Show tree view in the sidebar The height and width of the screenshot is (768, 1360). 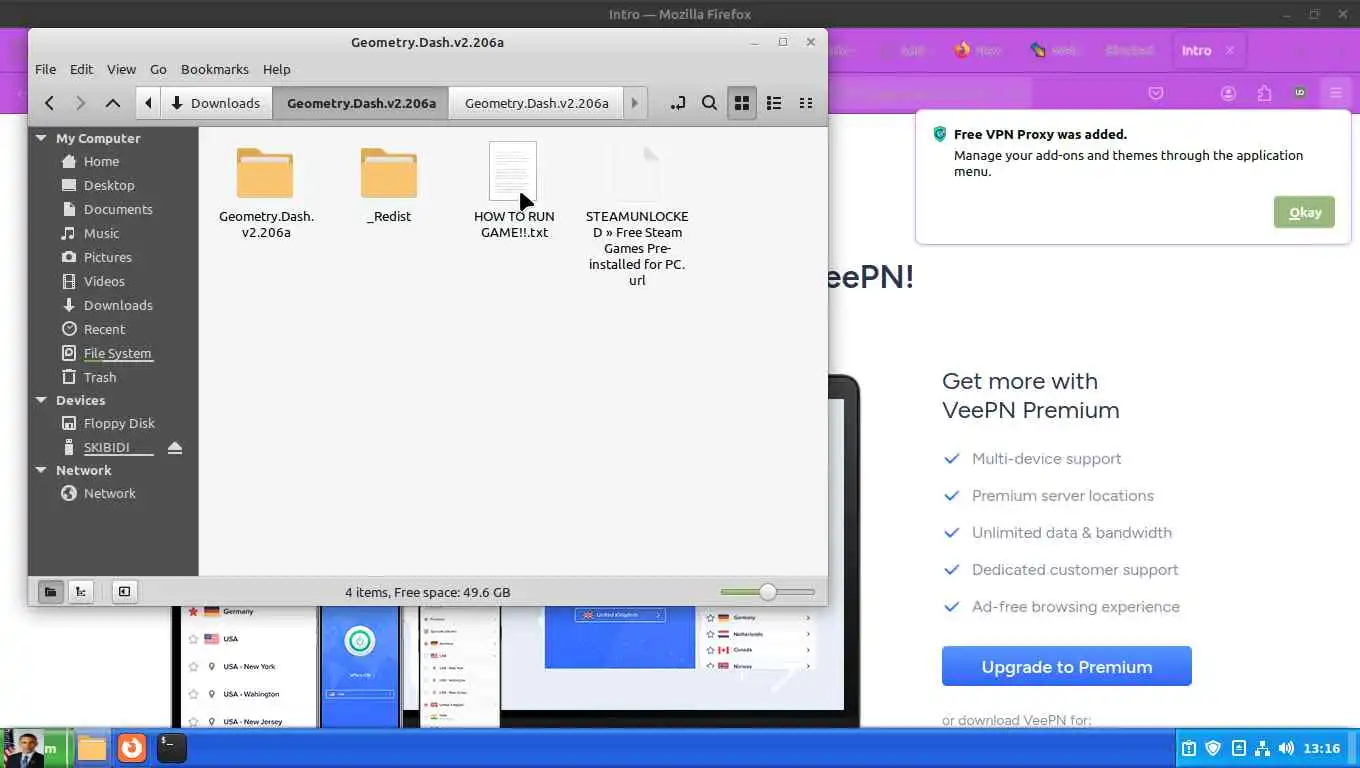(81, 592)
